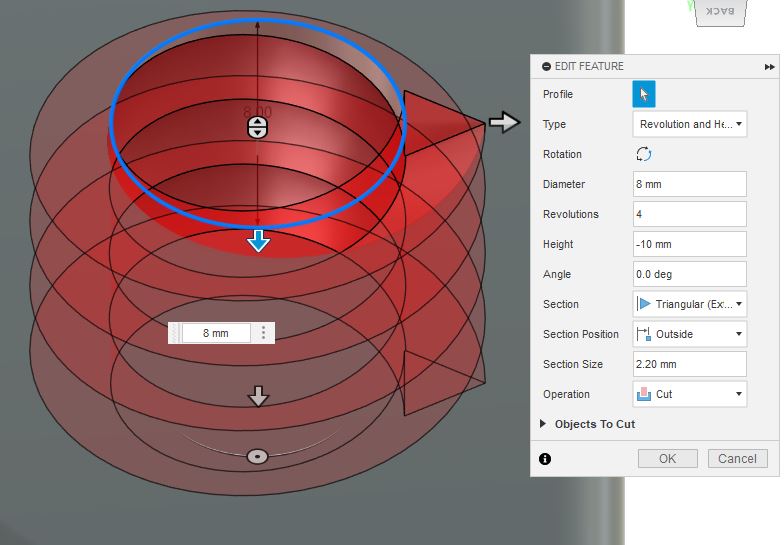Expand the Objects To Cut section
This screenshot has height=545, width=784.
(x=588, y=424)
